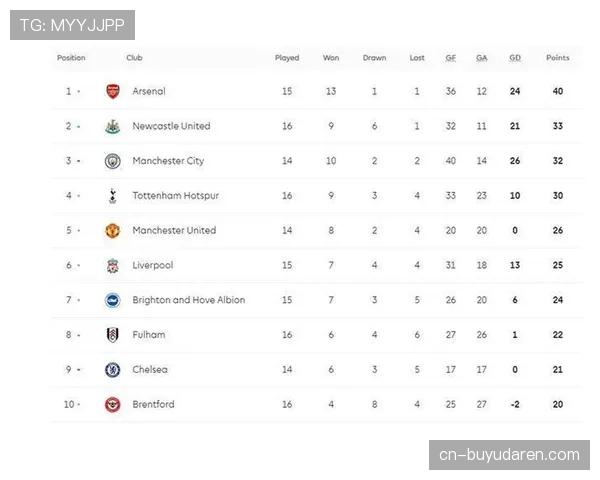600x480 pixels.
Task: Click the Tottenham Hotspur crest icon
Action: coord(112,196)
